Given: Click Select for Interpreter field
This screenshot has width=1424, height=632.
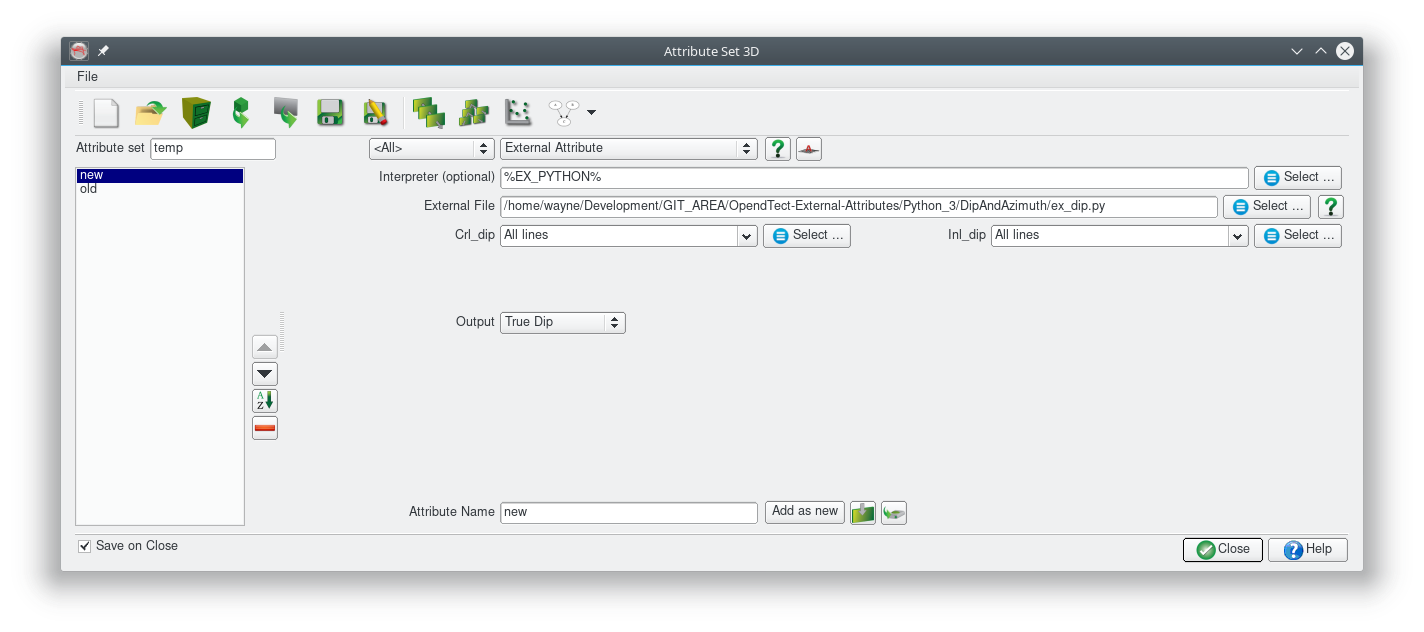Looking at the screenshot, I should pyautogui.click(x=1298, y=178).
